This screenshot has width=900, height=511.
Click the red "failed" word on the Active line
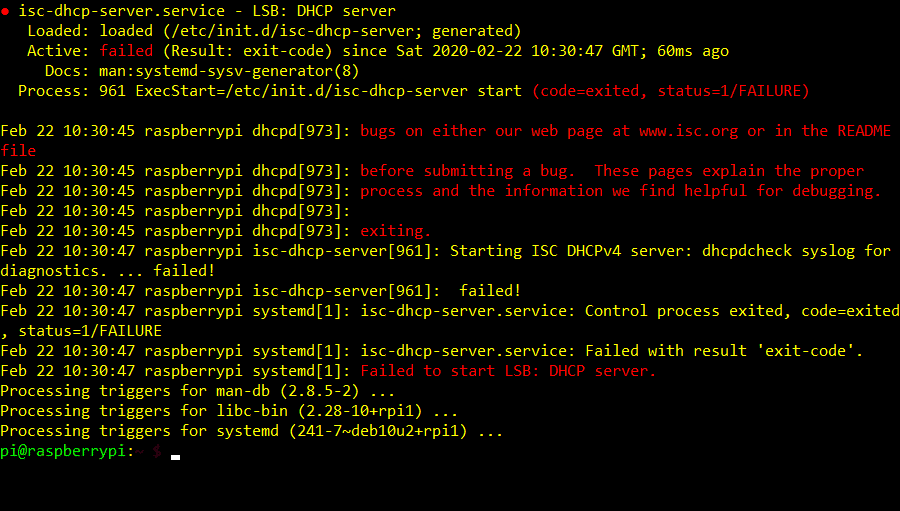point(126,51)
